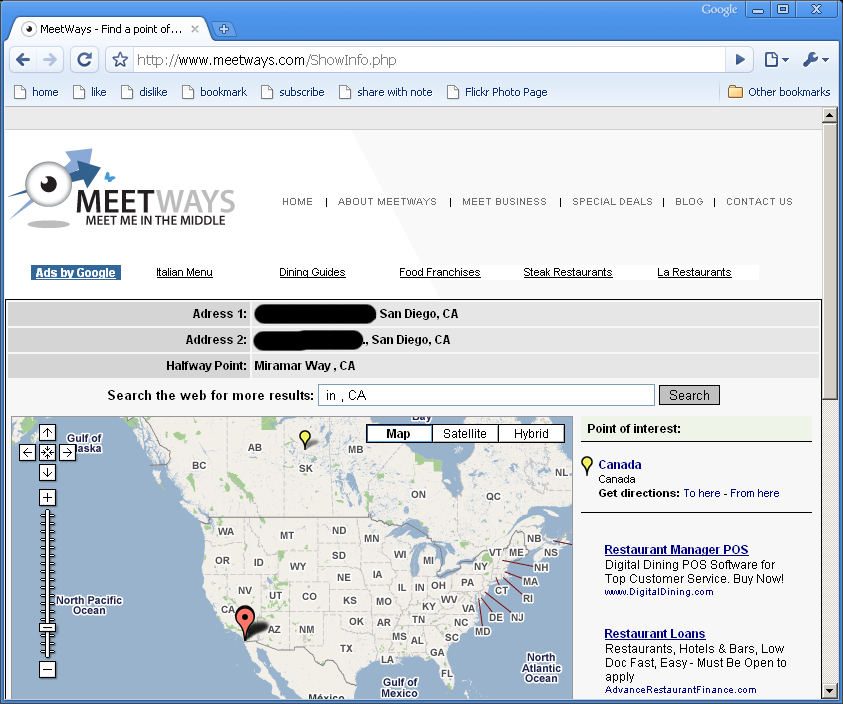
Task: Open the page control menu icon
Action: [x=776, y=60]
